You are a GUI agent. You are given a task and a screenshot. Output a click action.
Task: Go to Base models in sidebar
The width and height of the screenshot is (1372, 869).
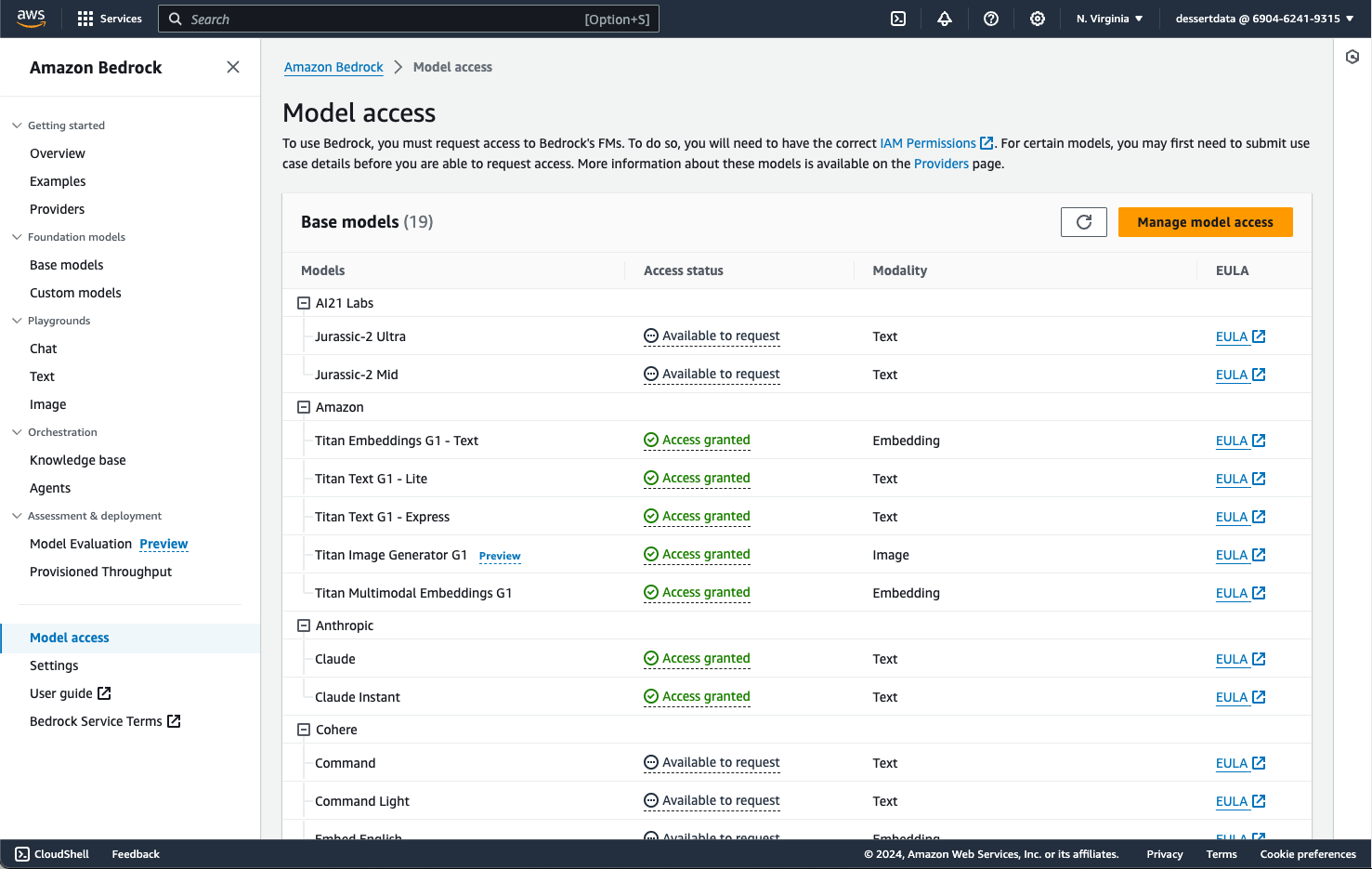coord(67,265)
